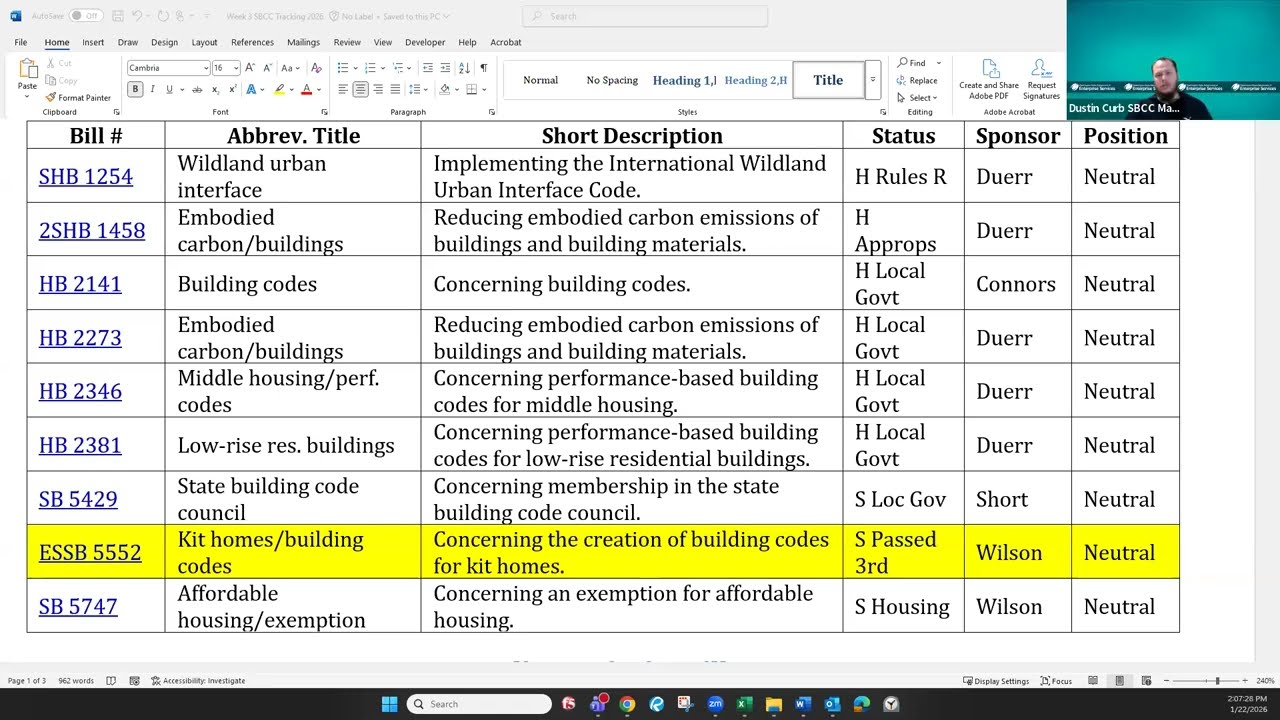Expand the Styles gallery more arrow
This screenshot has width=1280, height=720.
pyautogui.click(x=873, y=80)
